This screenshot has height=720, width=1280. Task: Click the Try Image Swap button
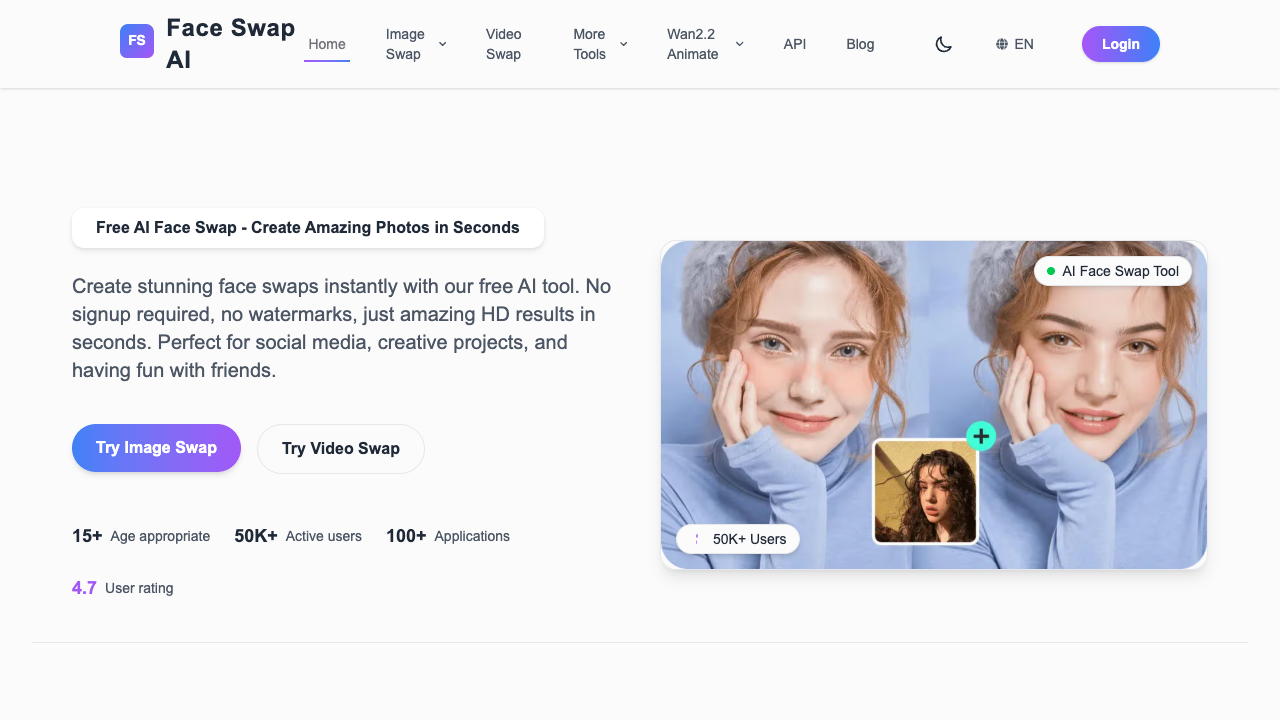156,448
